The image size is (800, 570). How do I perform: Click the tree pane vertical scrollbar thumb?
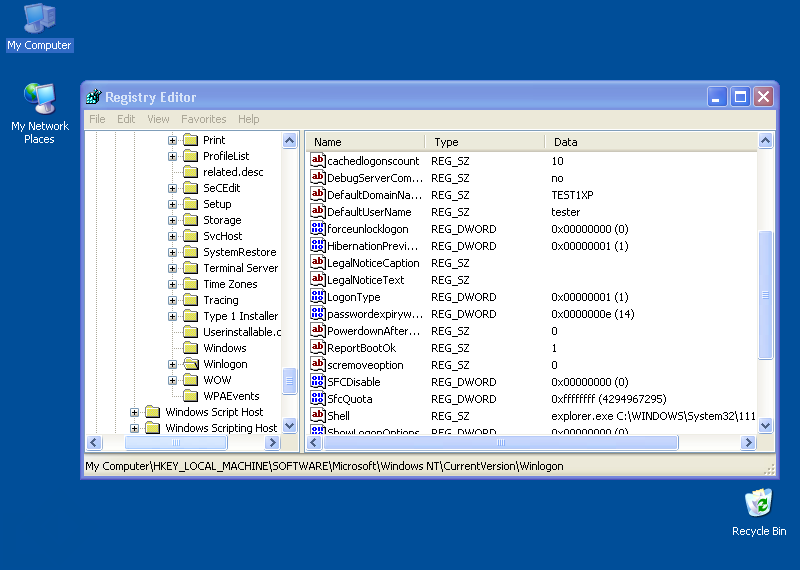[x=290, y=381]
